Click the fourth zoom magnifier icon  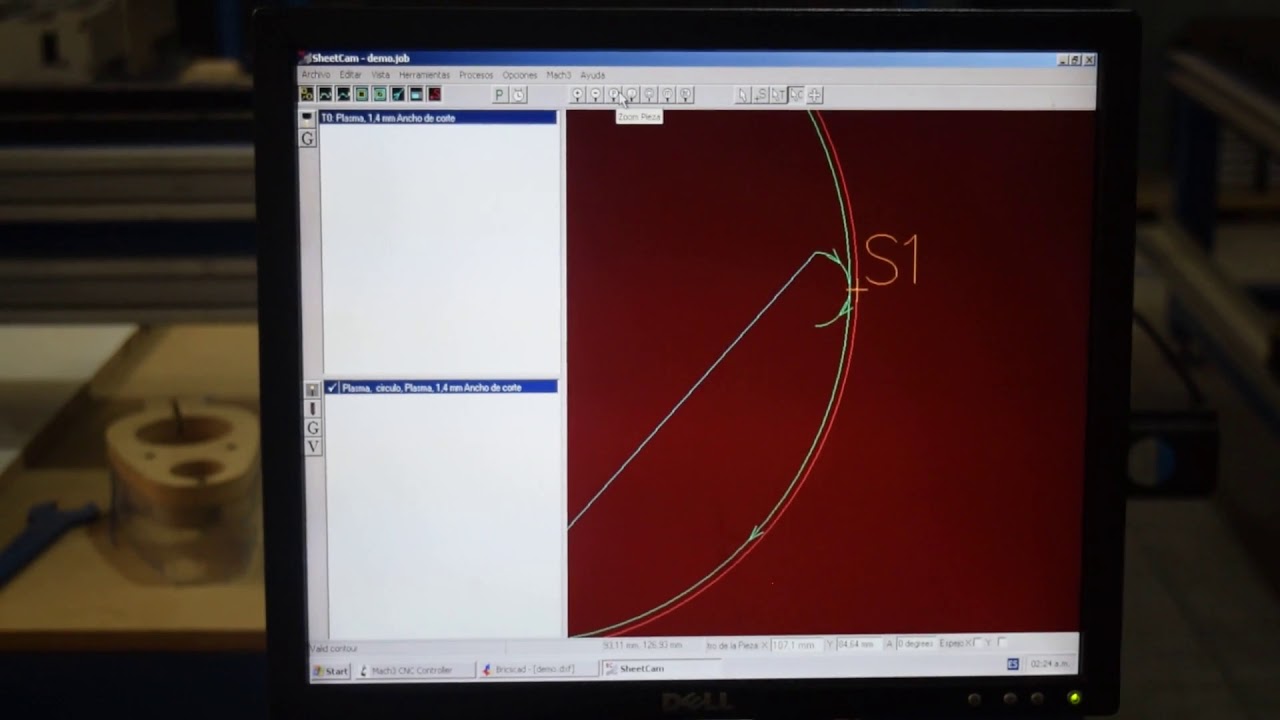(632, 95)
